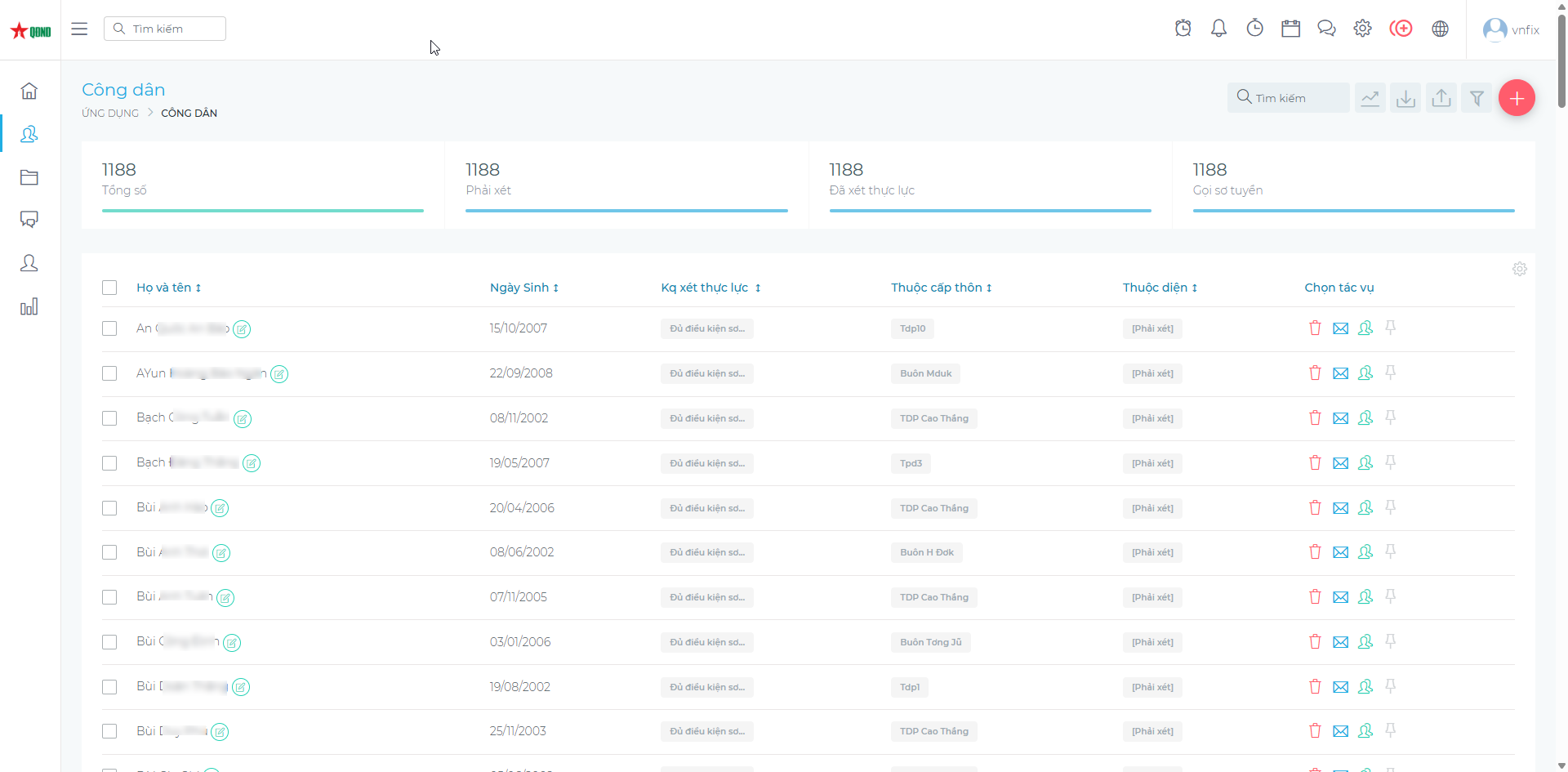The height and width of the screenshot is (772, 1568).
Task: Select the Phải xét summary card
Action: click(626, 185)
